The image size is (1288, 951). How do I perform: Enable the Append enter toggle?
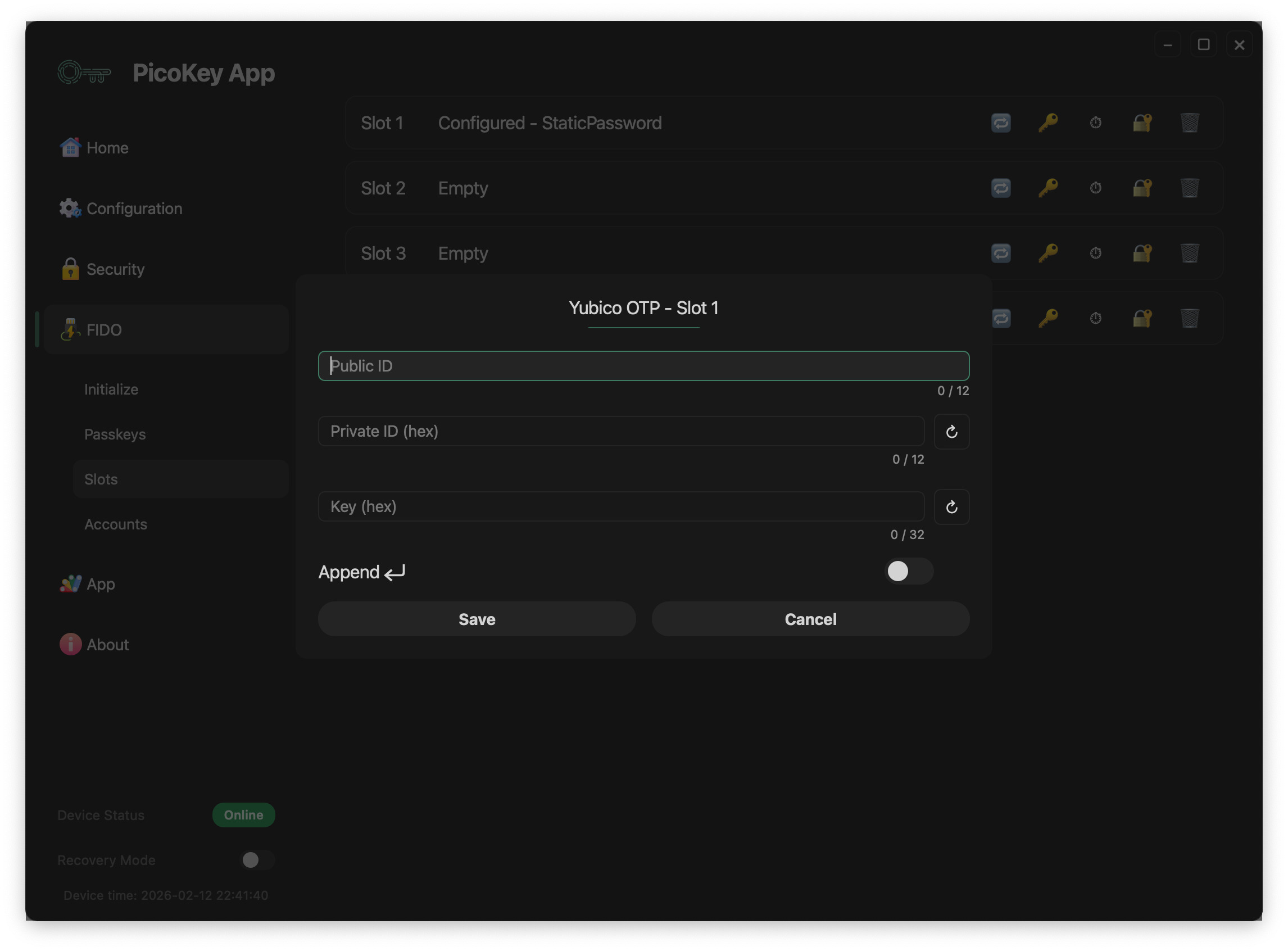click(908, 571)
